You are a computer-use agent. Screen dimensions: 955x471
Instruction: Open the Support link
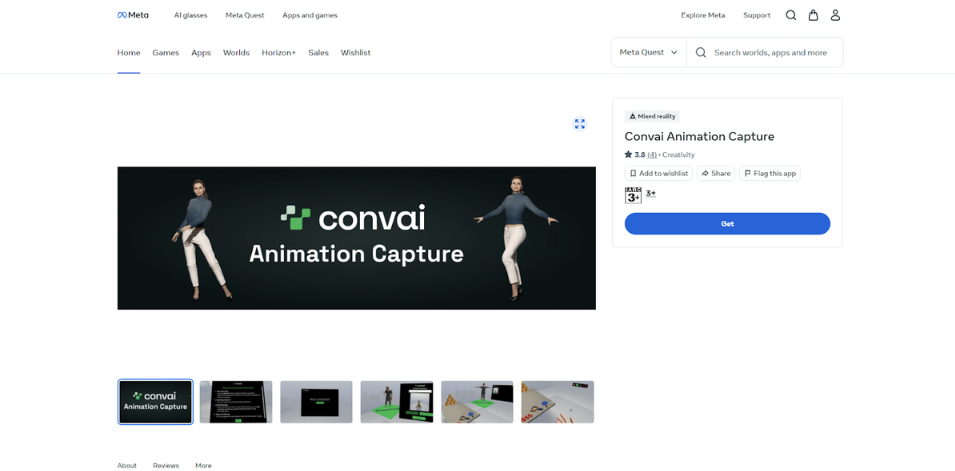tap(756, 15)
